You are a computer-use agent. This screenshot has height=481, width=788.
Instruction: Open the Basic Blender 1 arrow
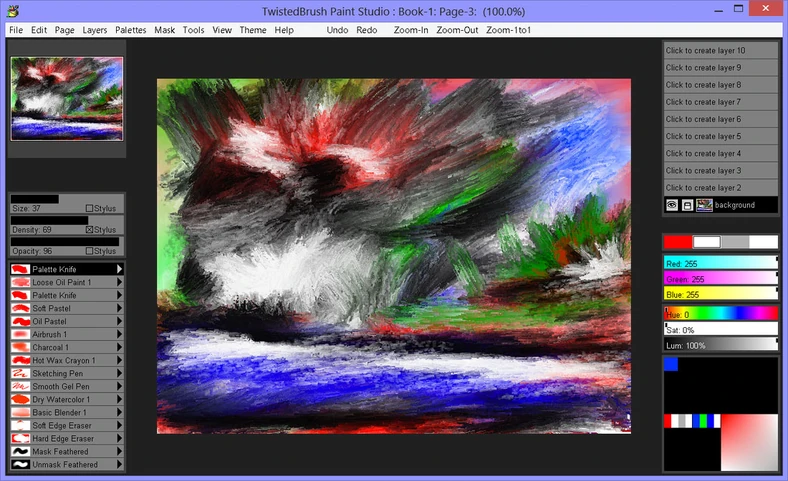pos(120,412)
